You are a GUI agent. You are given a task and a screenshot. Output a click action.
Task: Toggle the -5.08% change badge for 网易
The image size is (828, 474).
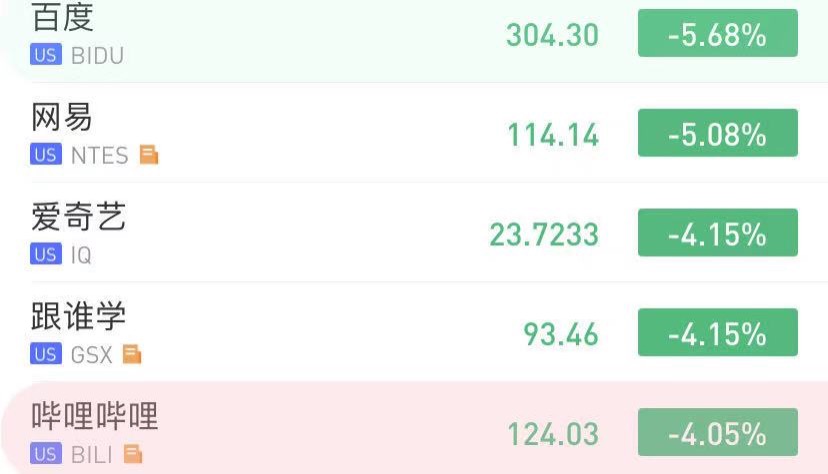click(x=717, y=133)
